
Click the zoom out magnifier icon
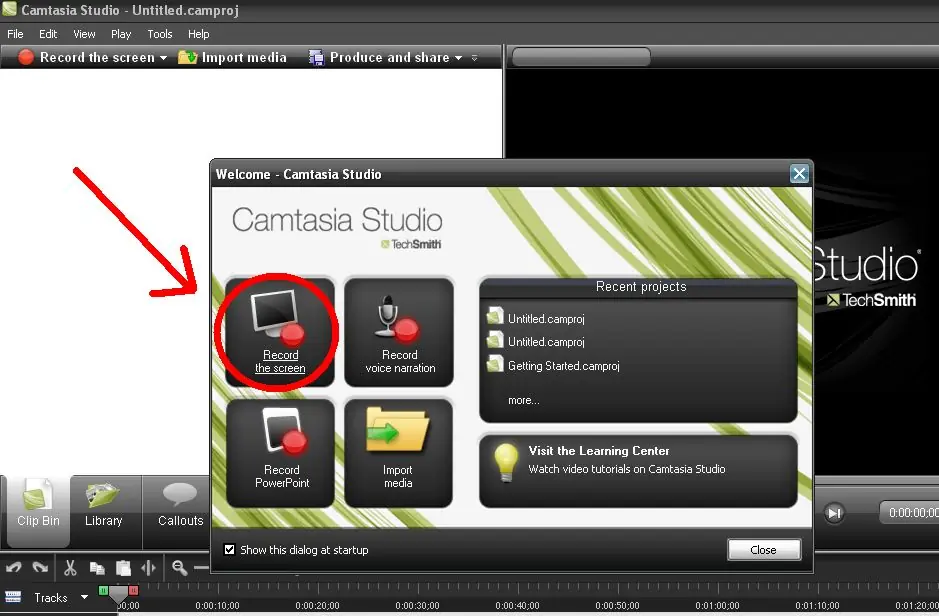[179, 567]
